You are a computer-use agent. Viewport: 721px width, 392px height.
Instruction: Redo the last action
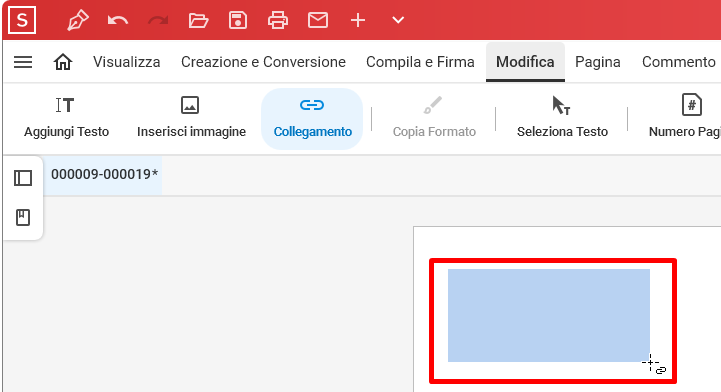pyautogui.click(x=158, y=20)
